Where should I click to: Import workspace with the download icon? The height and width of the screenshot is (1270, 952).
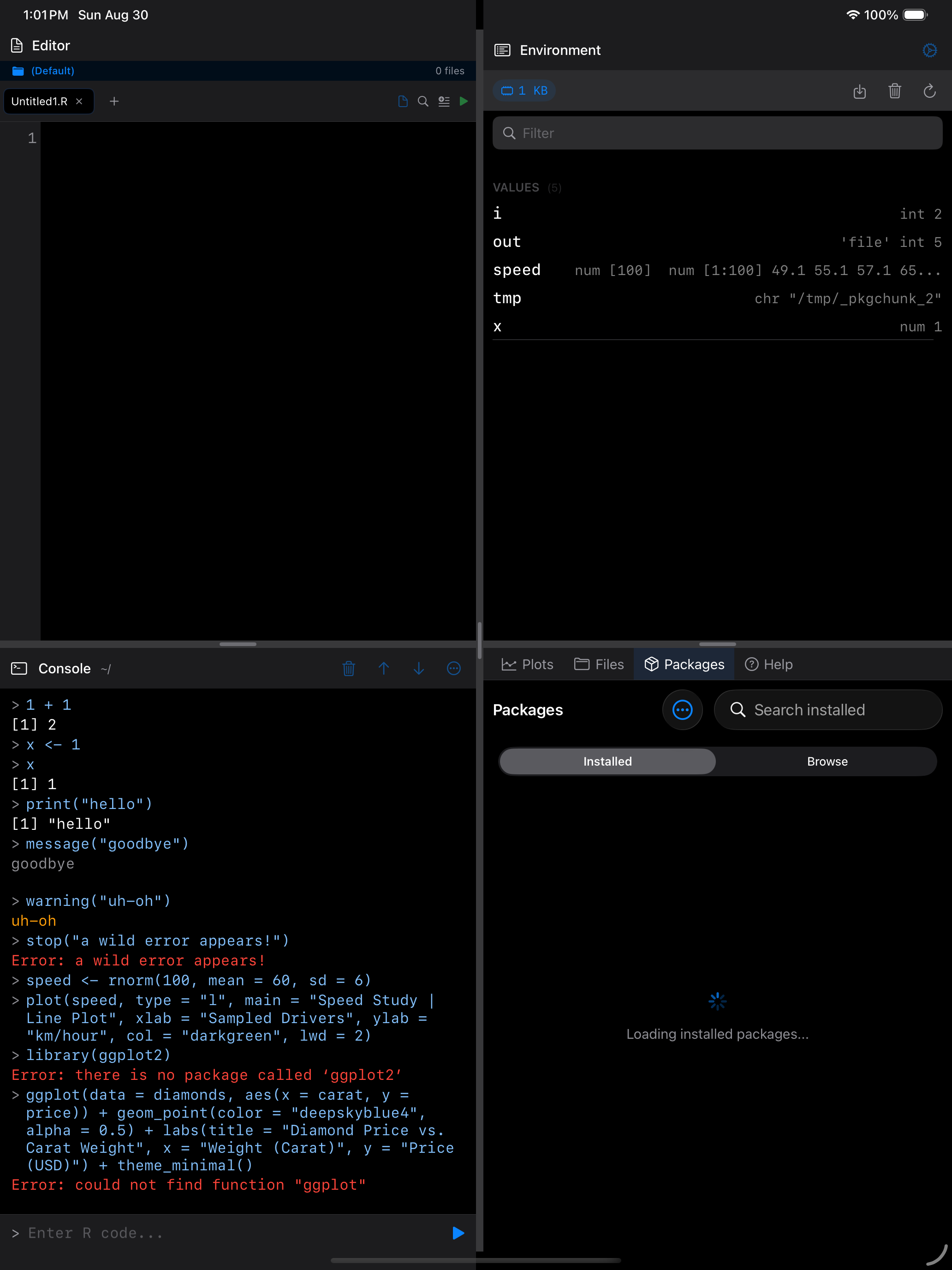click(x=859, y=91)
